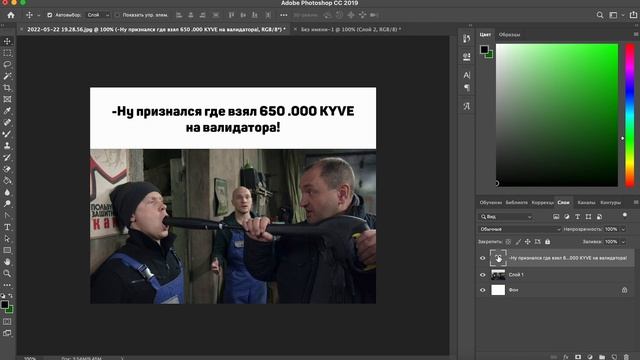Select the Rectangular Marquee tool
This screenshot has width=640, height=360.
pos(7,53)
